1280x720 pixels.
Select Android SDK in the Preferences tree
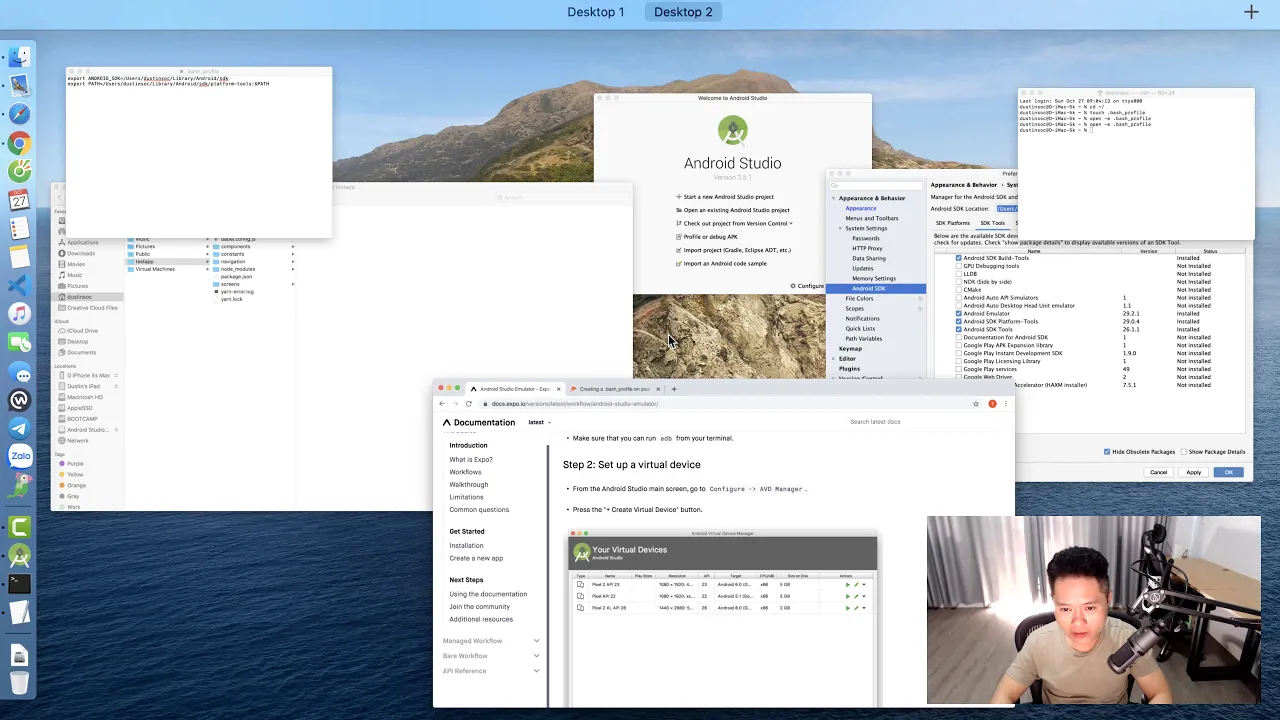(x=869, y=288)
